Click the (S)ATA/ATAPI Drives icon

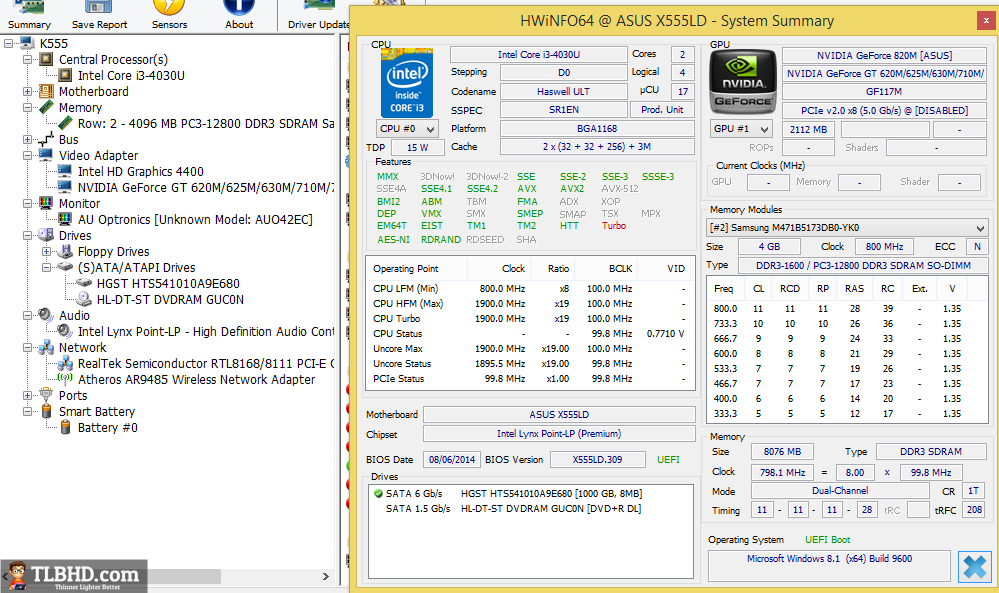pos(65,267)
